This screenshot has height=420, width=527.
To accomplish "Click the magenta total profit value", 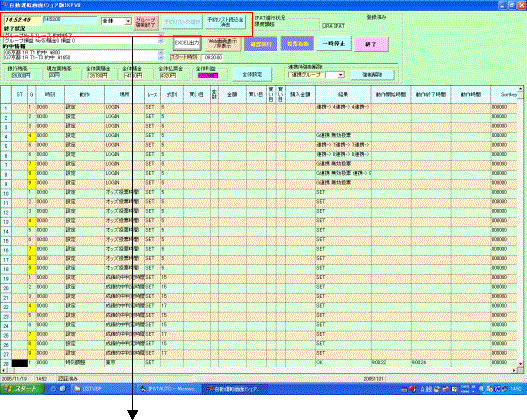I will pyautogui.click(x=208, y=76).
